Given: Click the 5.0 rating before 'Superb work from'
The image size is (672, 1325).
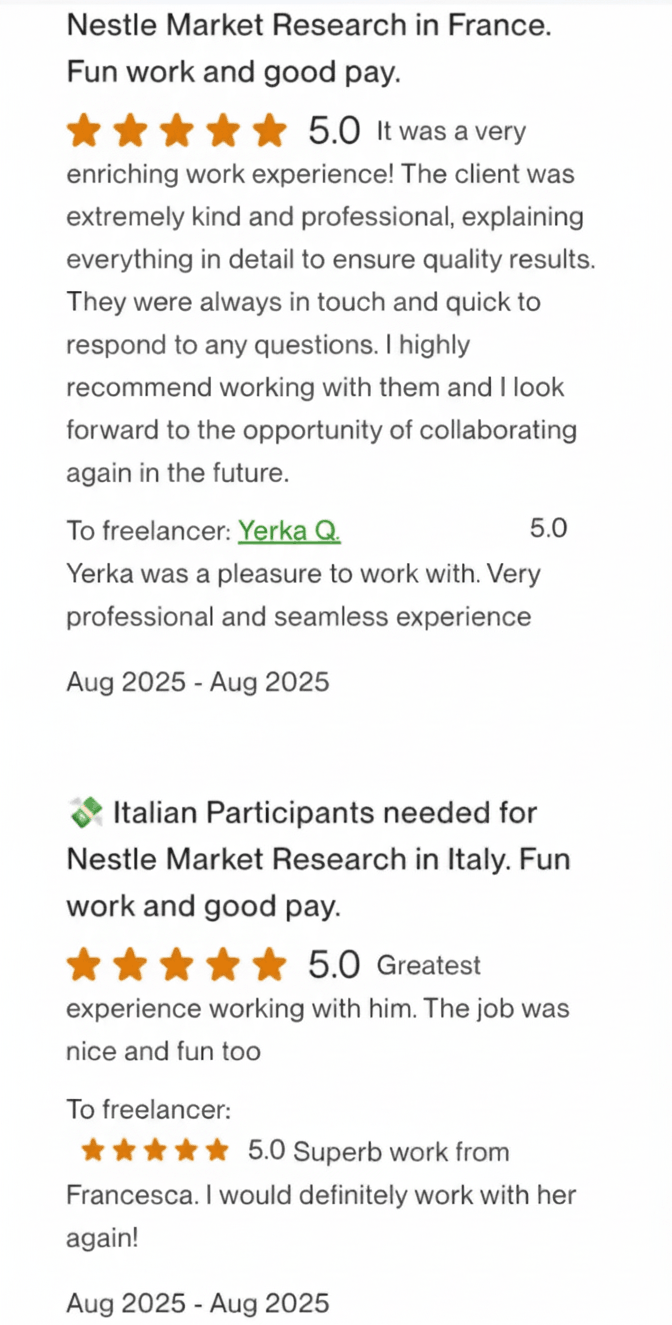Looking at the screenshot, I should [266, 1151].
